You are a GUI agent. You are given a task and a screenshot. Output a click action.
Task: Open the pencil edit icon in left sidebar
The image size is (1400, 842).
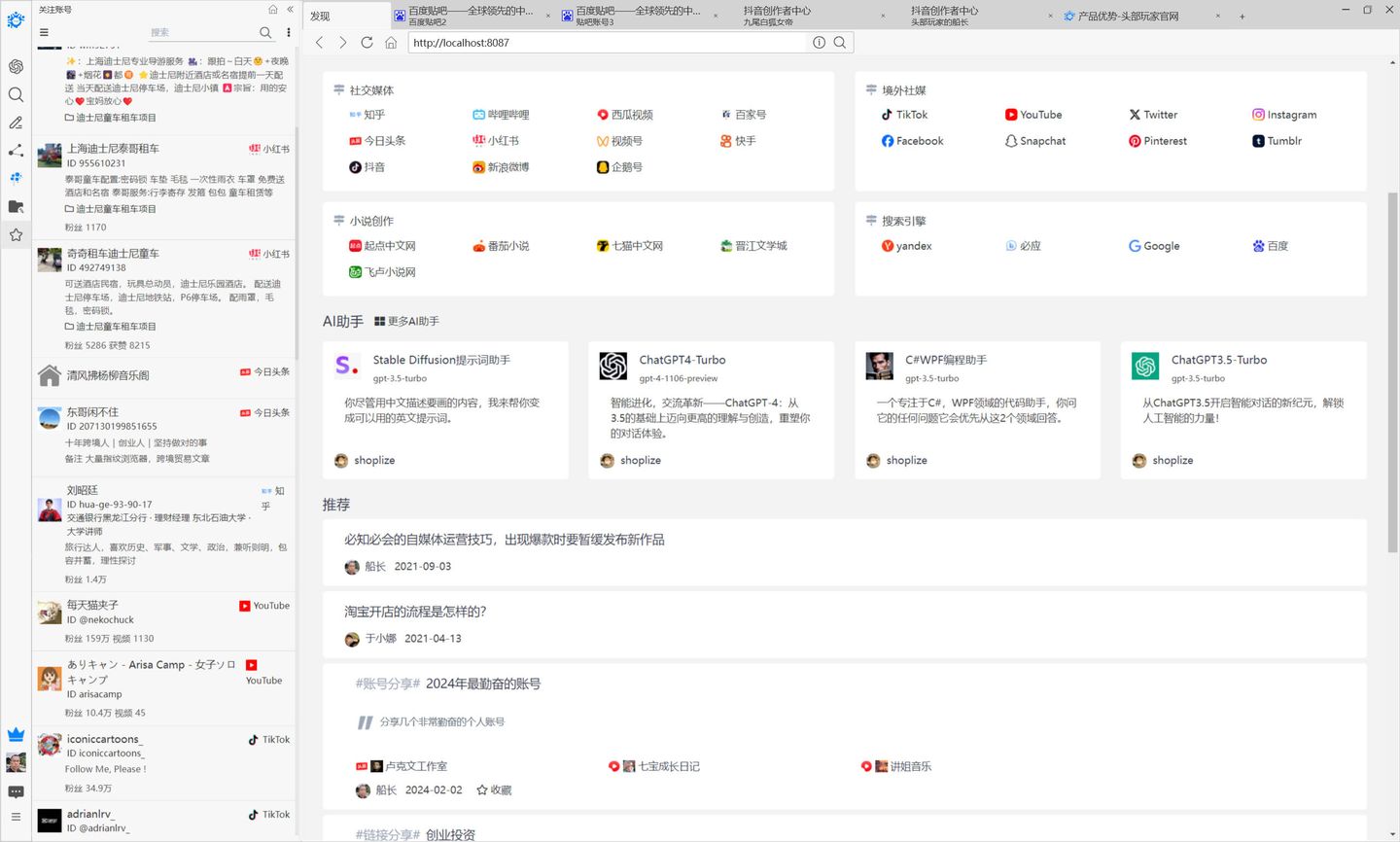point(16,123)
